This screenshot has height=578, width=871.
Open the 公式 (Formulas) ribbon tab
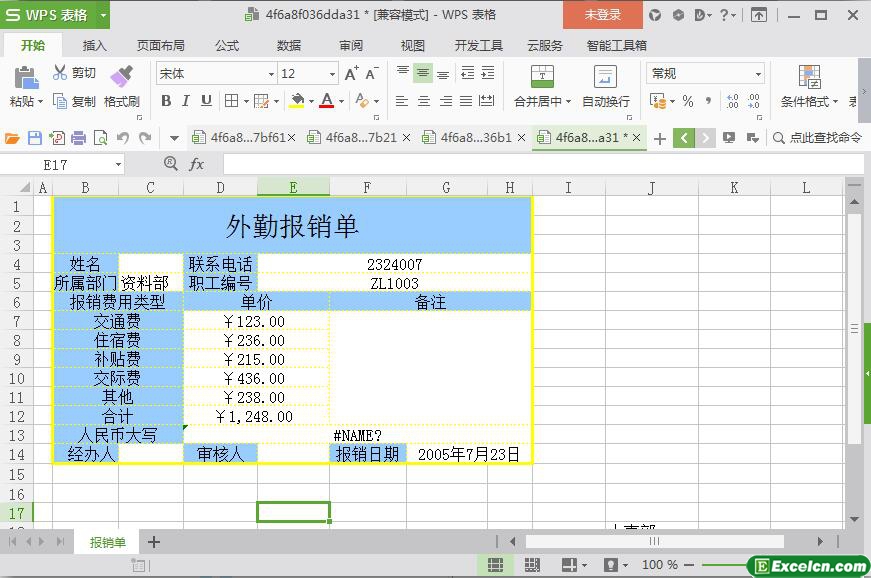click(x=227, y=45)
